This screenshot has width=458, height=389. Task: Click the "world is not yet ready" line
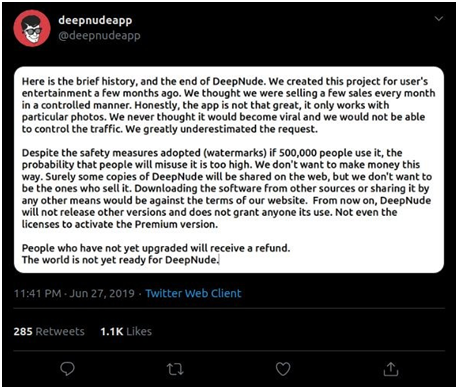[120, 260]
